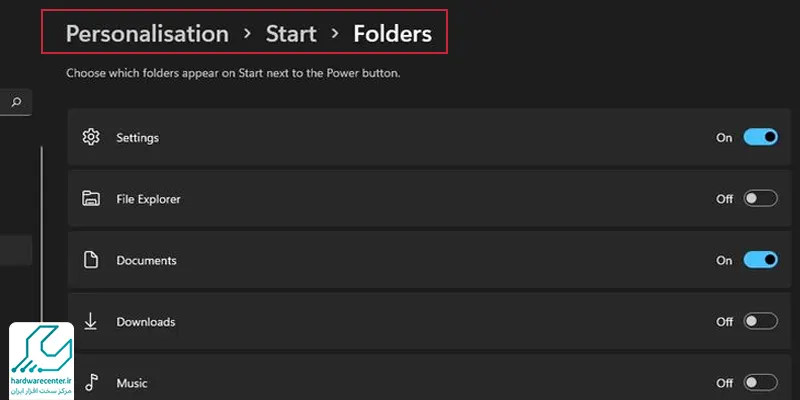Turn off the Settings folder toggle
Viewport: 800px width, 400px height.
pos(760,137)
